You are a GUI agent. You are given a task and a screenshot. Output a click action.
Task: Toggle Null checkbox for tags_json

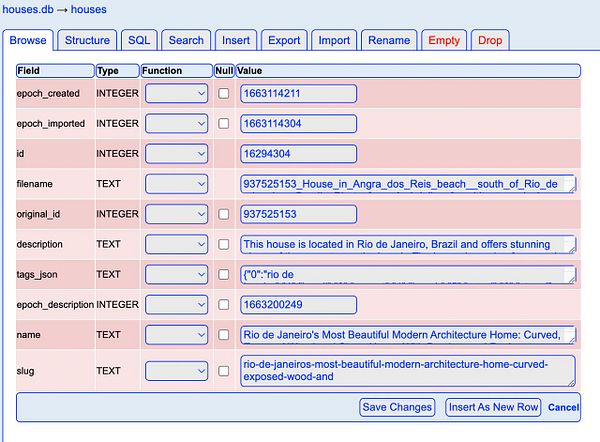(223, 274)
